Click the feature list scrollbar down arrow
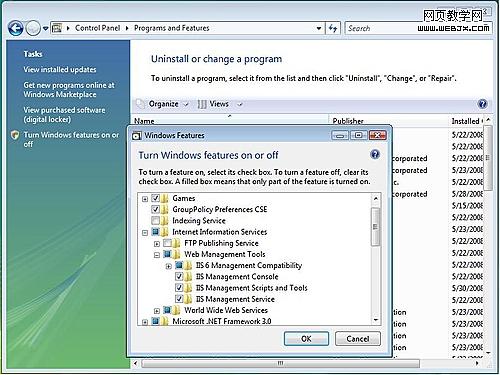This screenshot has width=500, height=375. pyautogui.click(x=376, y=320)
